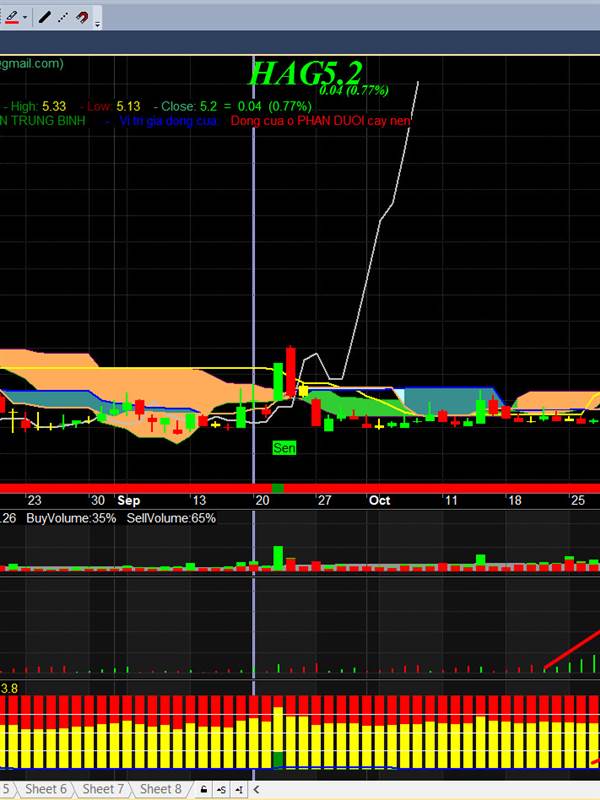Screen dimensions: 600x800
Task: Select the line color pen tool
Action: point(12,17)
